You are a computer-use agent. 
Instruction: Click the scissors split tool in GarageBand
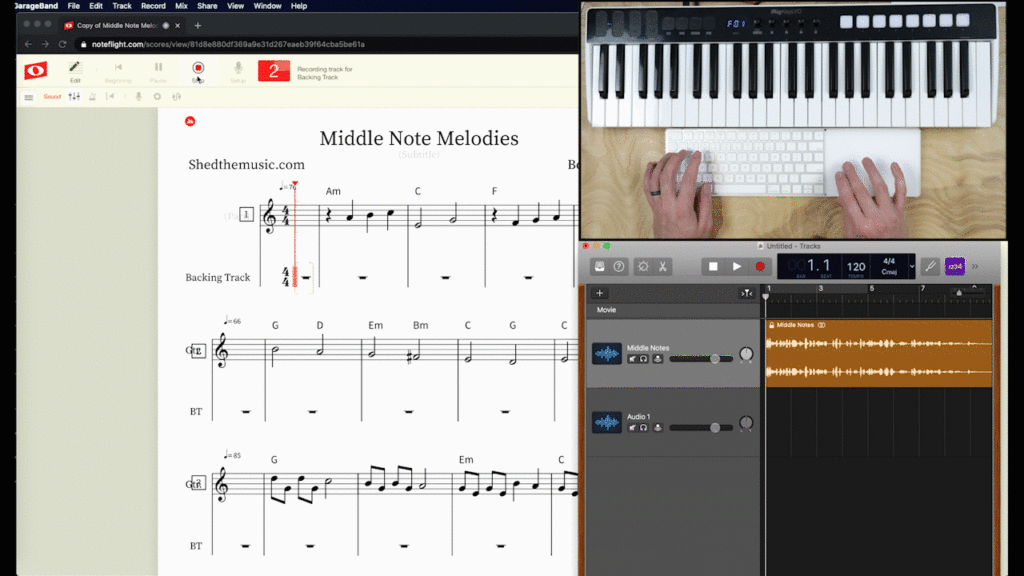[663, 267]
